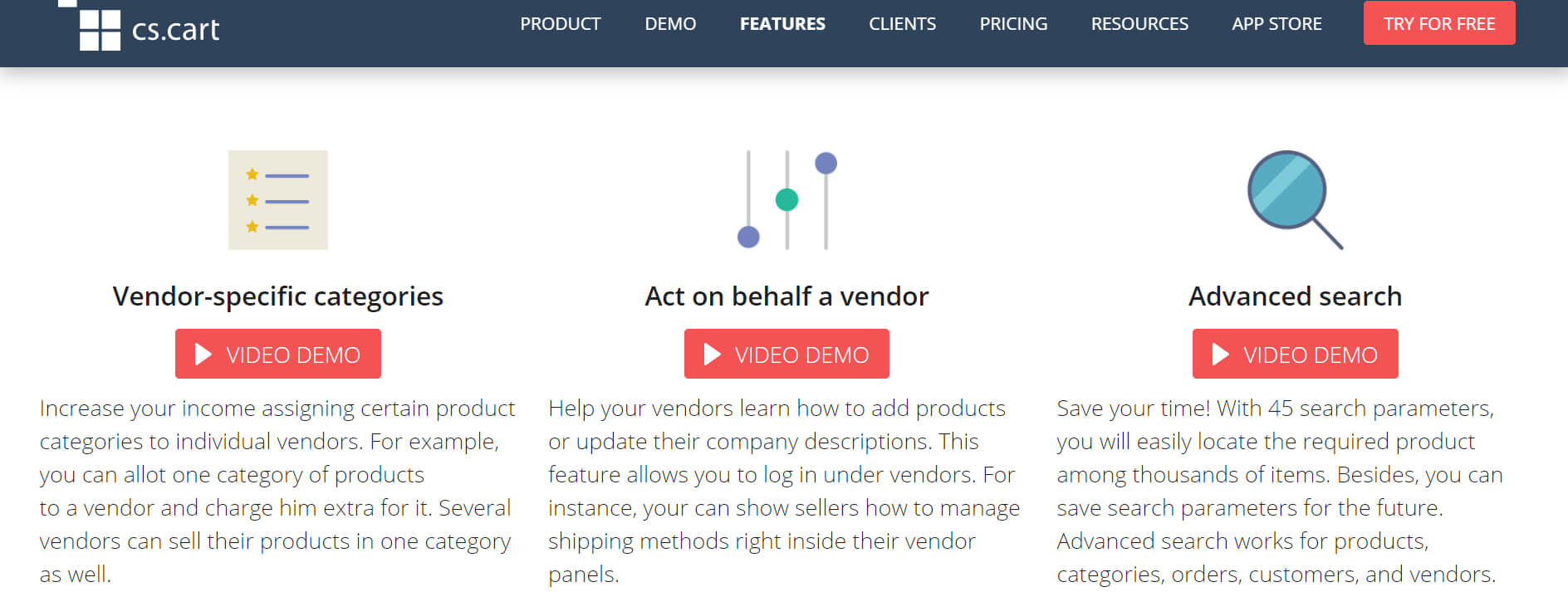1568x592 pixels.
Task: Click play triangle under Act on behalf a vendor
Action: point(712,355)
